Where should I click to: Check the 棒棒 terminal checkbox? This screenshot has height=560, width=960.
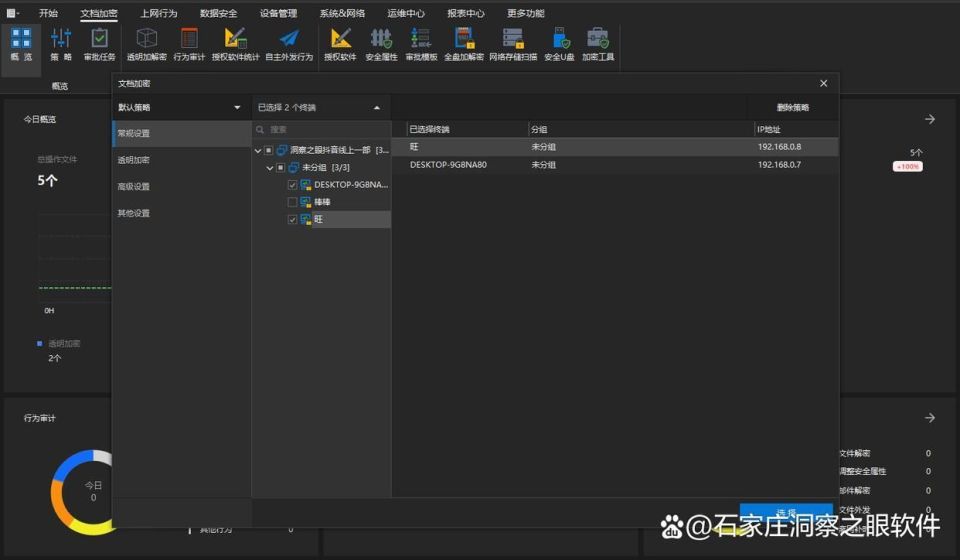pos(292,202)
